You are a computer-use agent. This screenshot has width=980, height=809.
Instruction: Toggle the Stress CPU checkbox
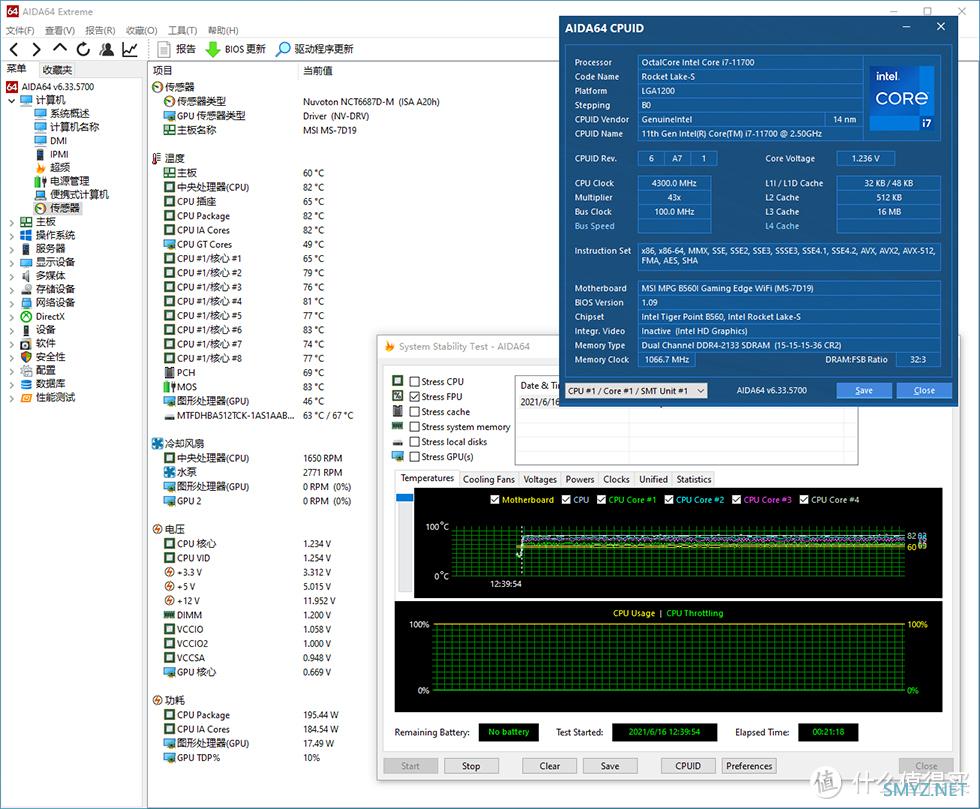pos(414,381)
